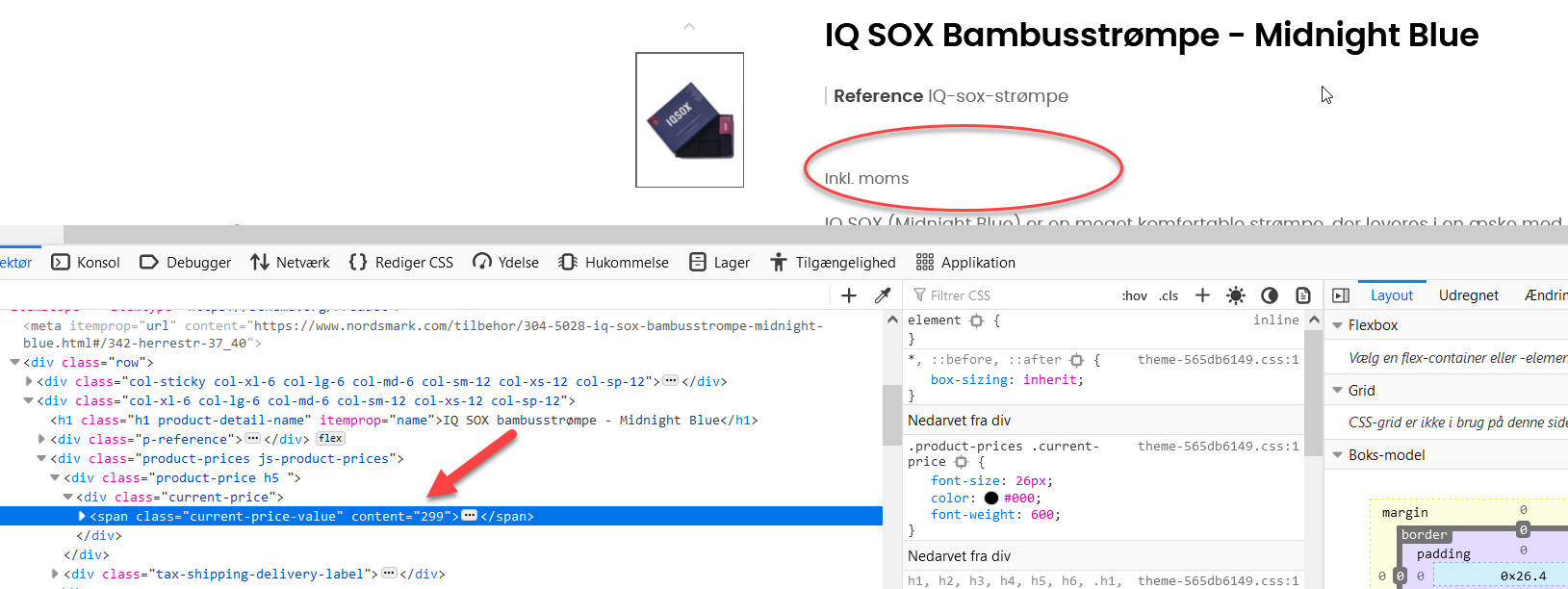Select the h1 product-detail-name node

pyautogui.click(x=404, y=421)
